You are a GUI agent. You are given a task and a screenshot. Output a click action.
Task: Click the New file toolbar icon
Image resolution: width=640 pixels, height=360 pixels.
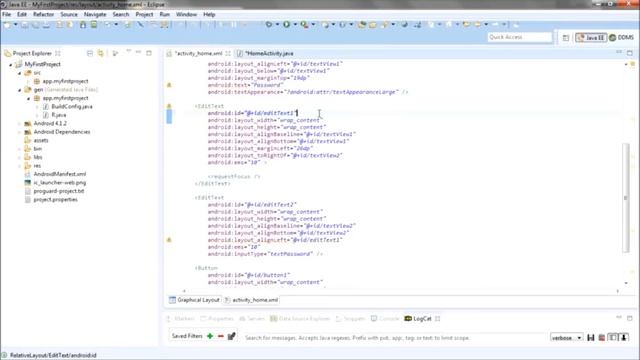pos(7,25)
